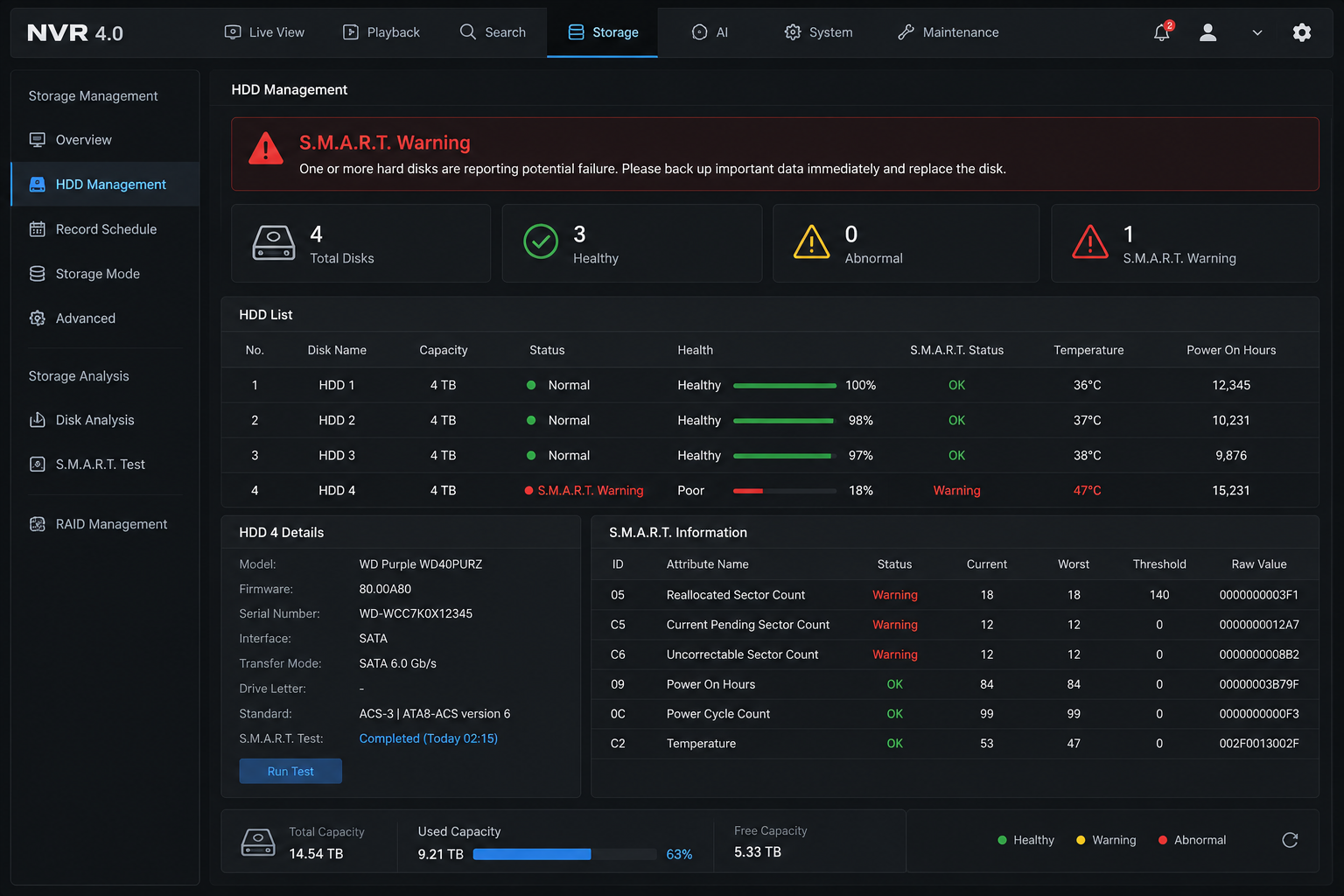Open the Completed (Today 02:15) test result link
The height and width of the screenshot is (896, 1344).
click(429, 738)
